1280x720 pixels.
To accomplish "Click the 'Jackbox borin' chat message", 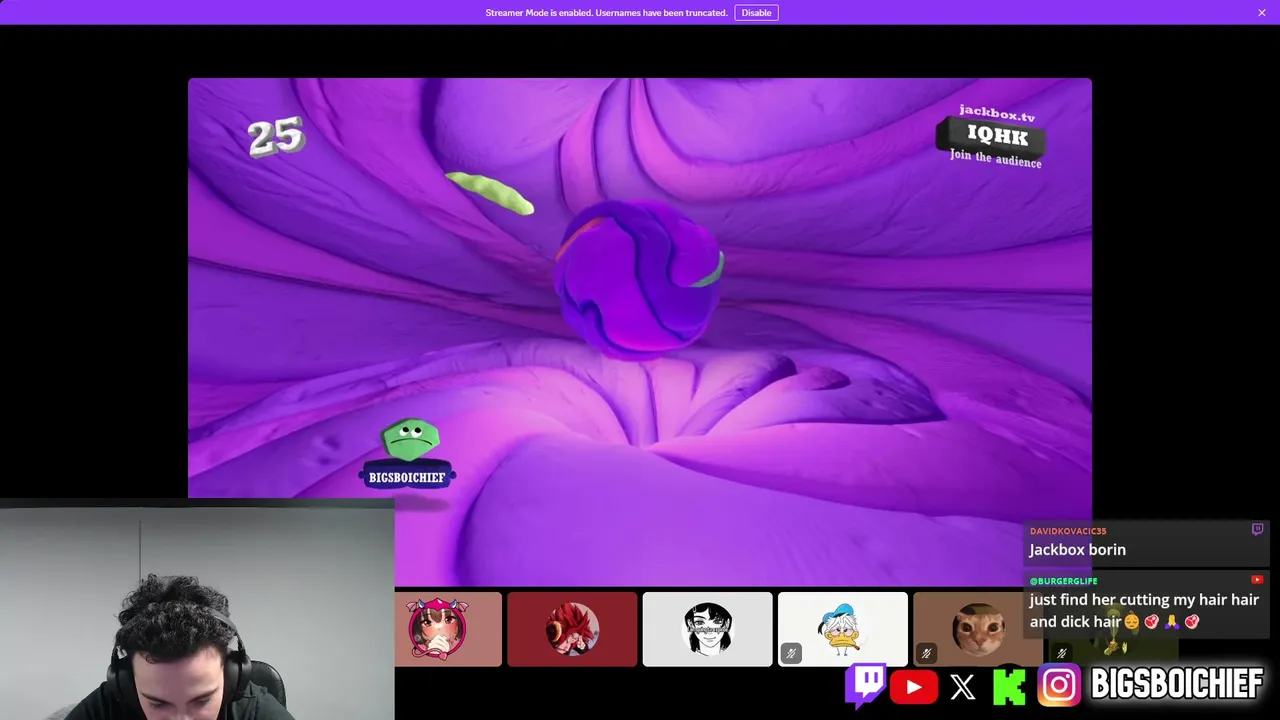I will (x=1078, y=550).
